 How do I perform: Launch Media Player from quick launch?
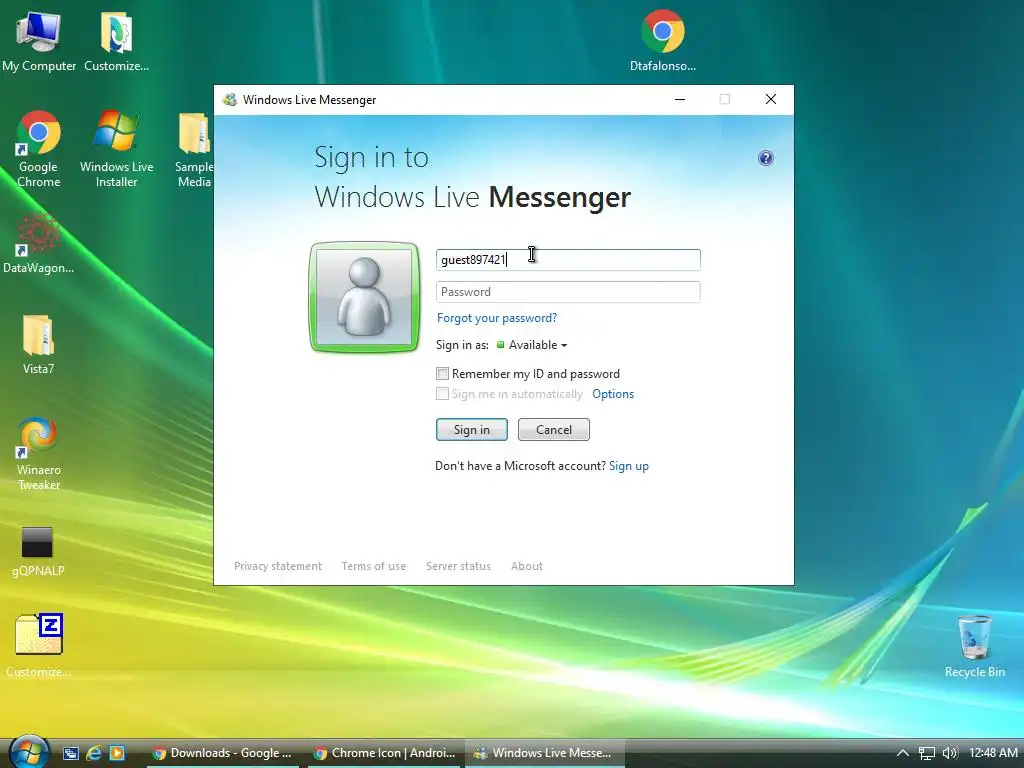117,753
